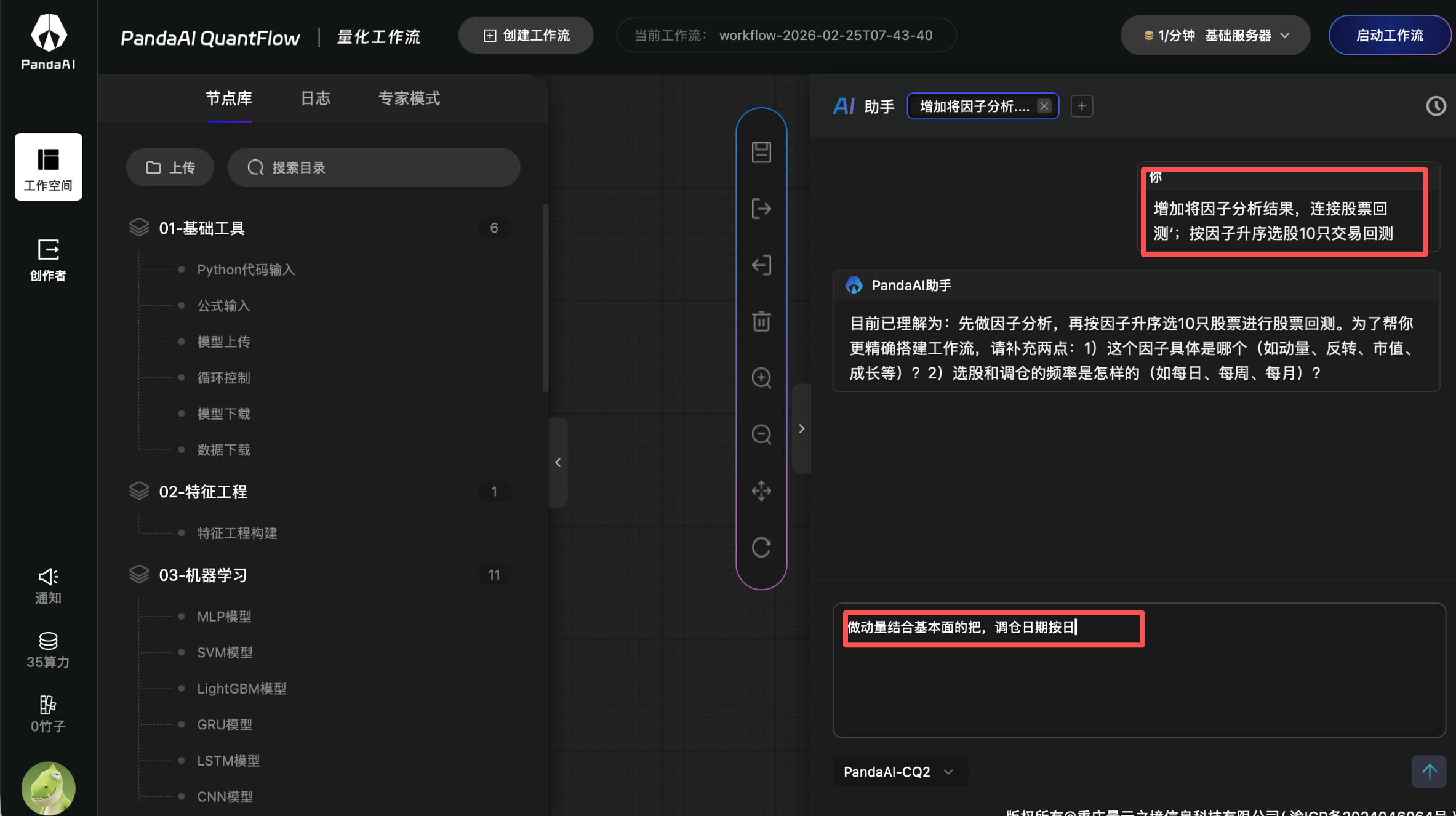Viewport: 1456px width, 816px height.
Task: Select the MLP模型 node
Action: (224, 617)
